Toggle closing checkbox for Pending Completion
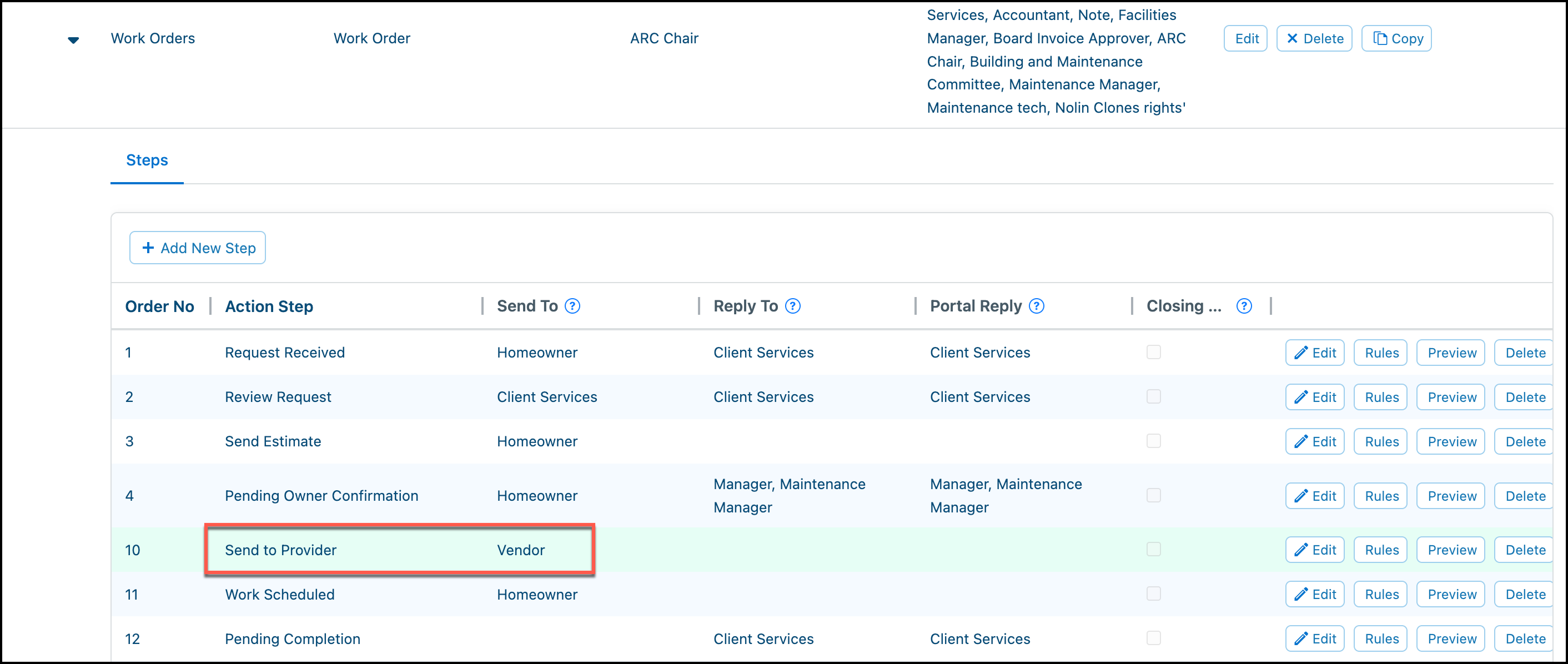 (1153, 638)
